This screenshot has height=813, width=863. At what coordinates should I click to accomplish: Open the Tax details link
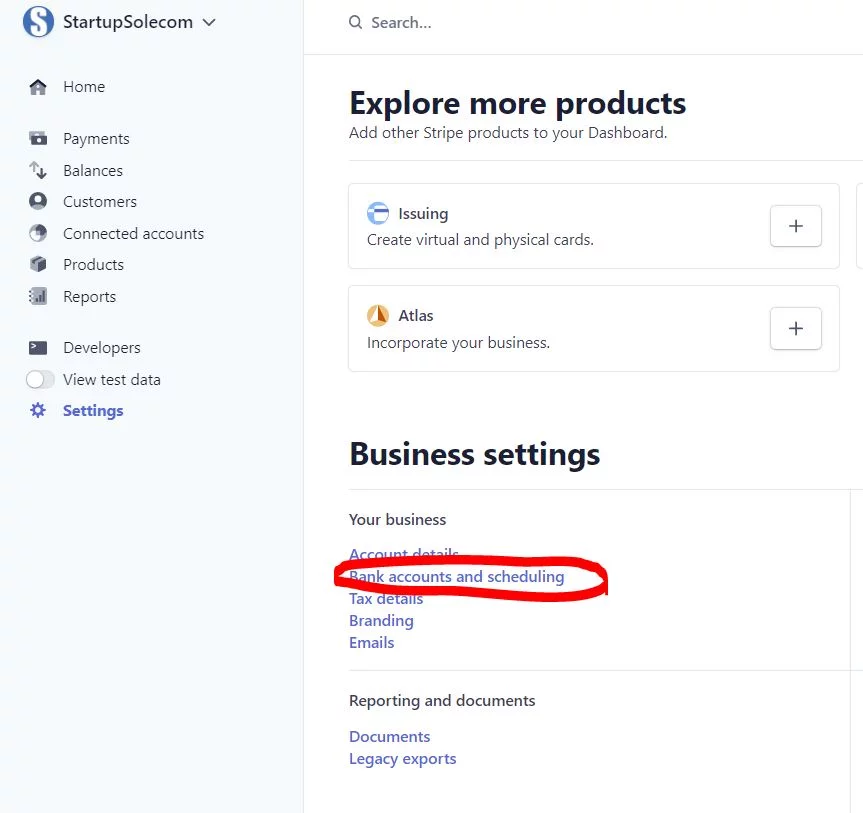(386, 599)
